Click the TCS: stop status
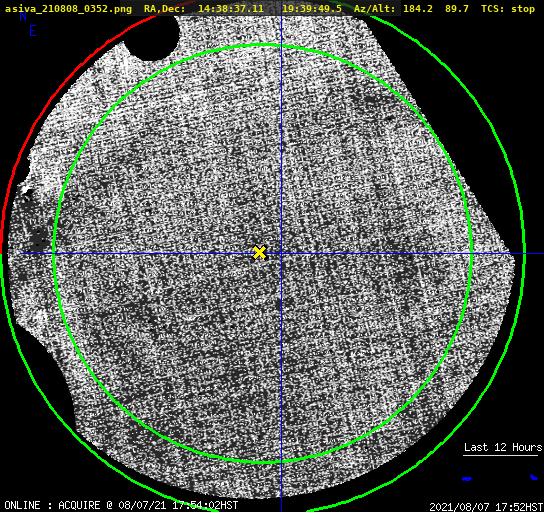The width and height of the screenshot is (544, 512). coord(508,9)
